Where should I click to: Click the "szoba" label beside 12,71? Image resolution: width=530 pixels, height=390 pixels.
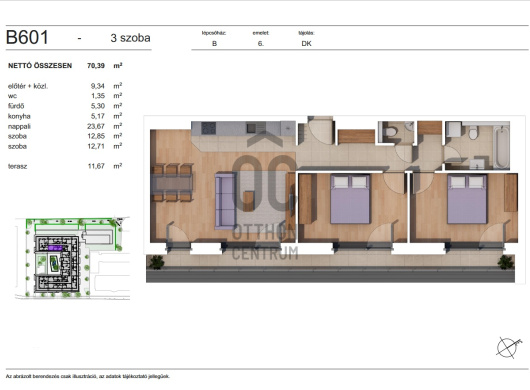(x=17, y=146)
